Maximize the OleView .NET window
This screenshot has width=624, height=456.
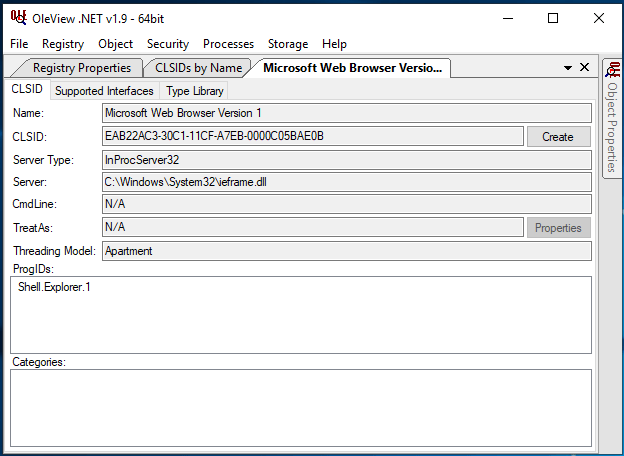coord(553,18)
